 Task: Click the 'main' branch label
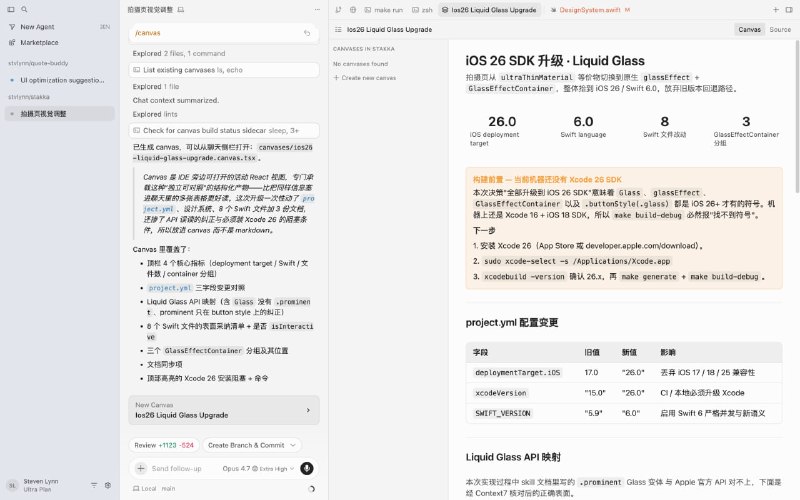point(168,488)
